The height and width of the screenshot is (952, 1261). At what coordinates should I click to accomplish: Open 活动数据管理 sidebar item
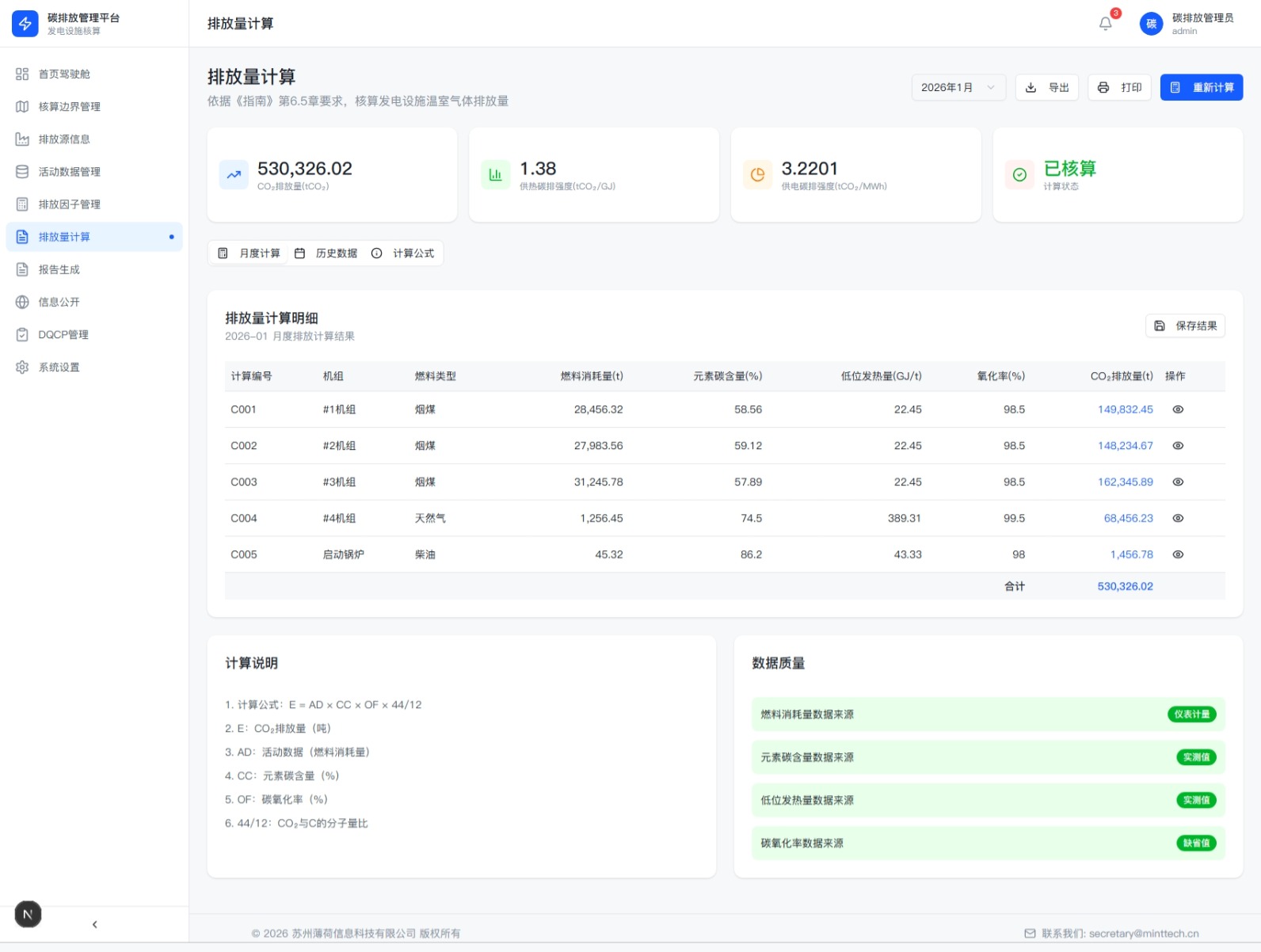(x=69, y=172)
